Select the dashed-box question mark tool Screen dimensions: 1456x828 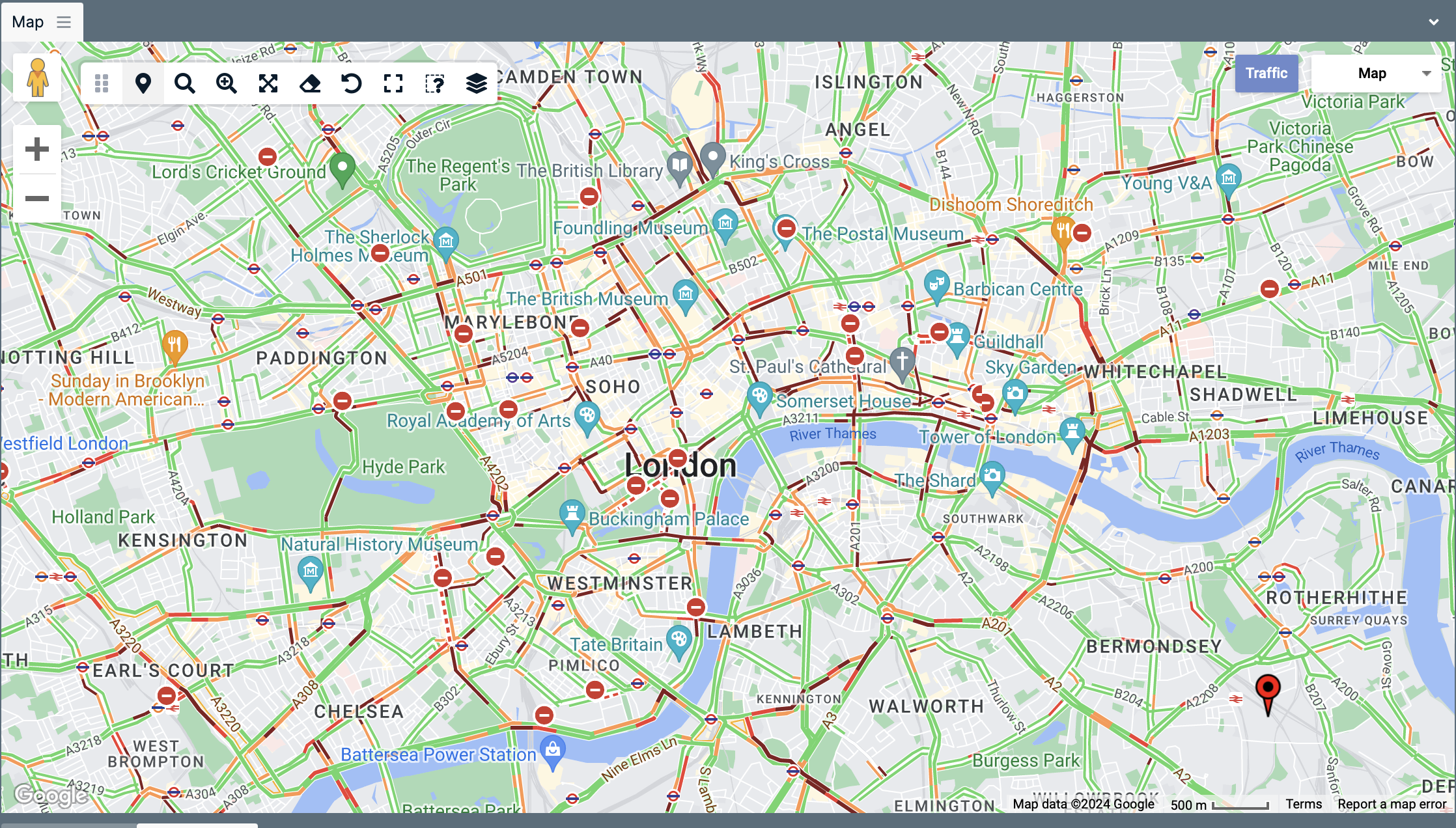click(435, 83)
